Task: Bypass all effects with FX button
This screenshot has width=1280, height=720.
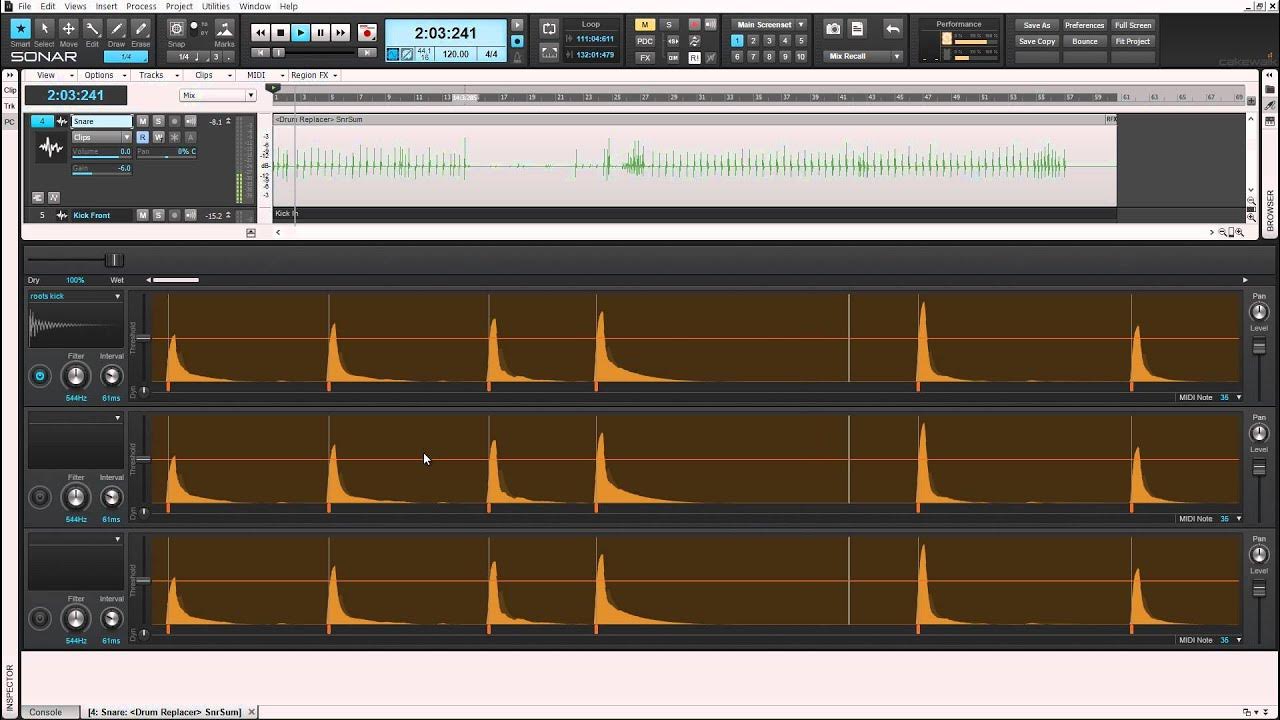Action: 645,58
